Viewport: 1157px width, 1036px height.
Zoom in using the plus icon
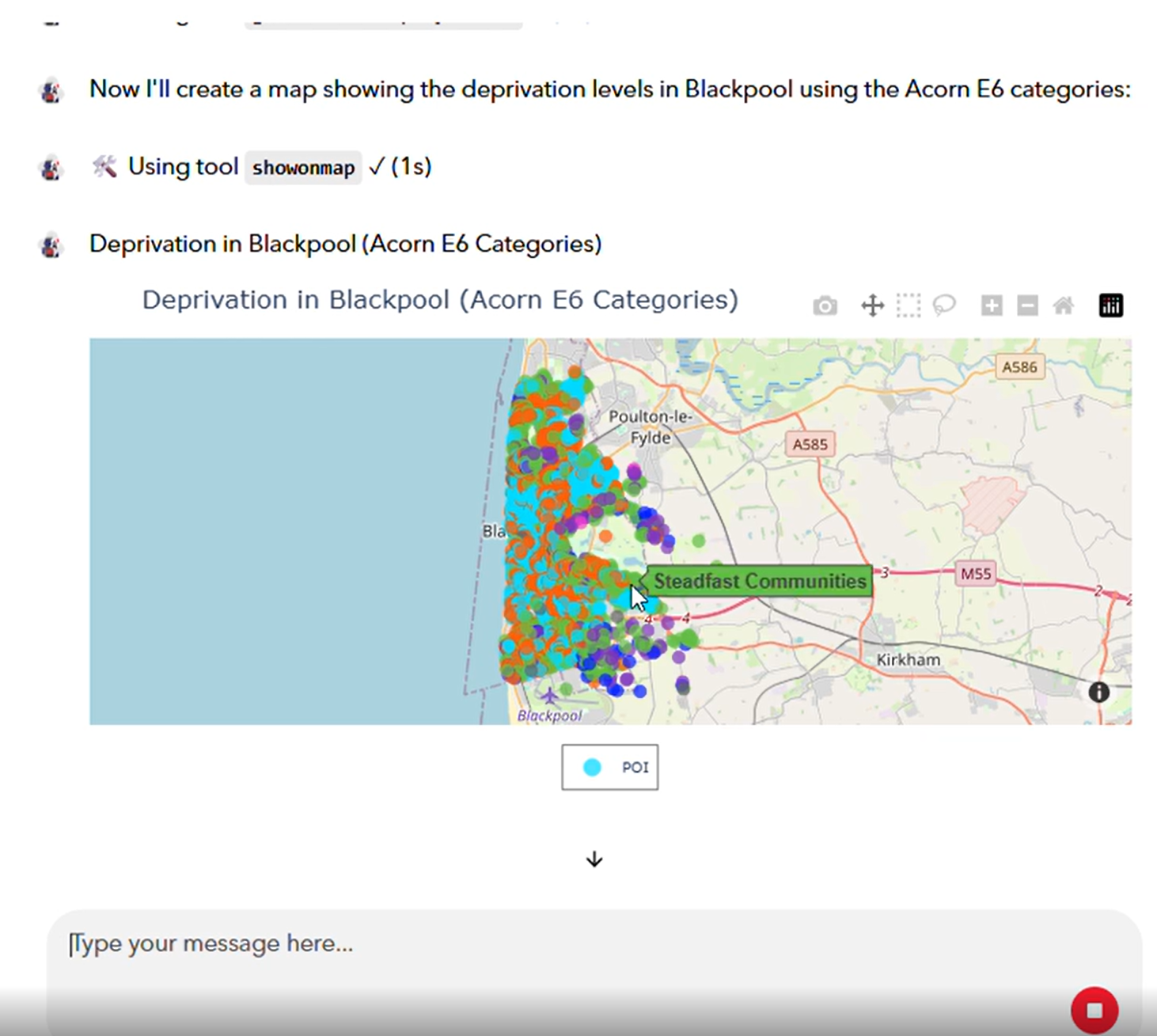[x=991, y=305]
